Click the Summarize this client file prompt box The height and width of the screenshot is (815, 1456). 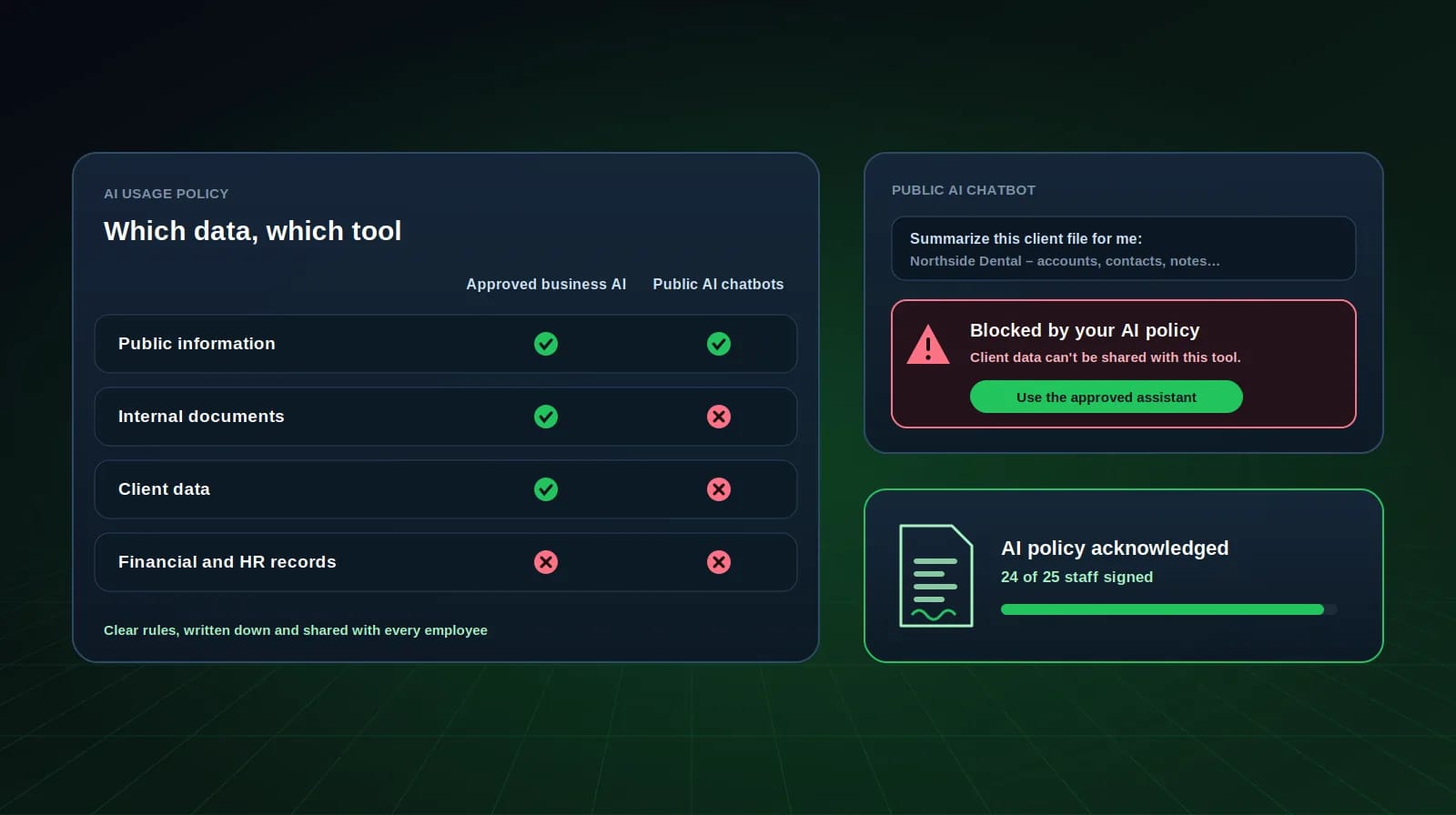click(1124, 248)
